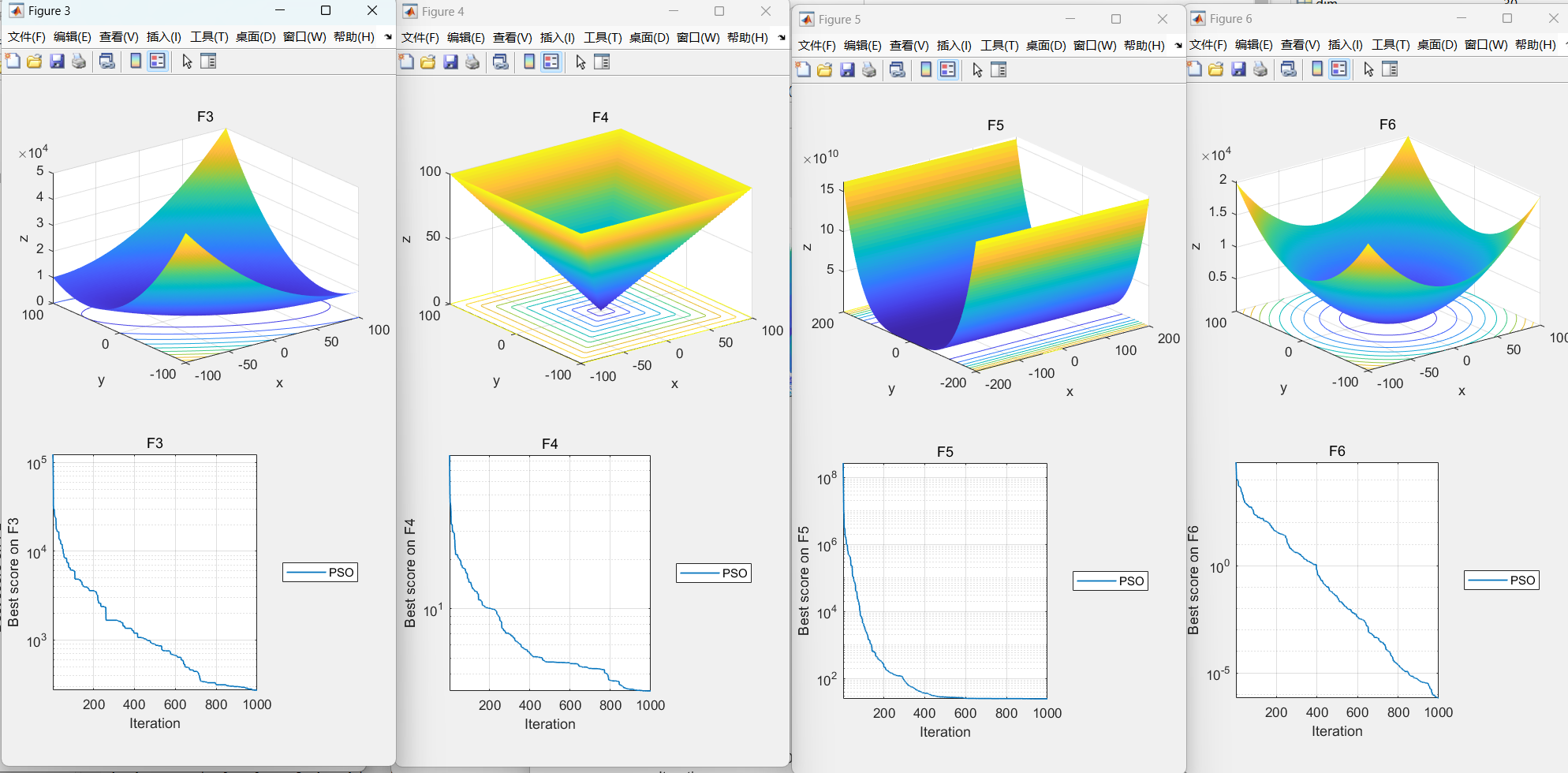Select the PSO legend box in Figure 3
The width and height of the screenshot is (1568, 773).
click(320, 573)
